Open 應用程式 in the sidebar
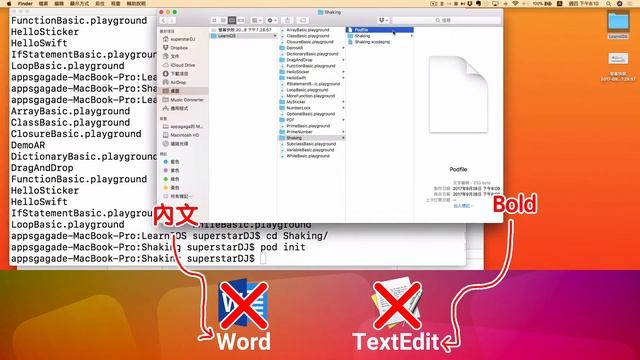The image size is (640, 360). pyautogui.click(x=176, y=108)
